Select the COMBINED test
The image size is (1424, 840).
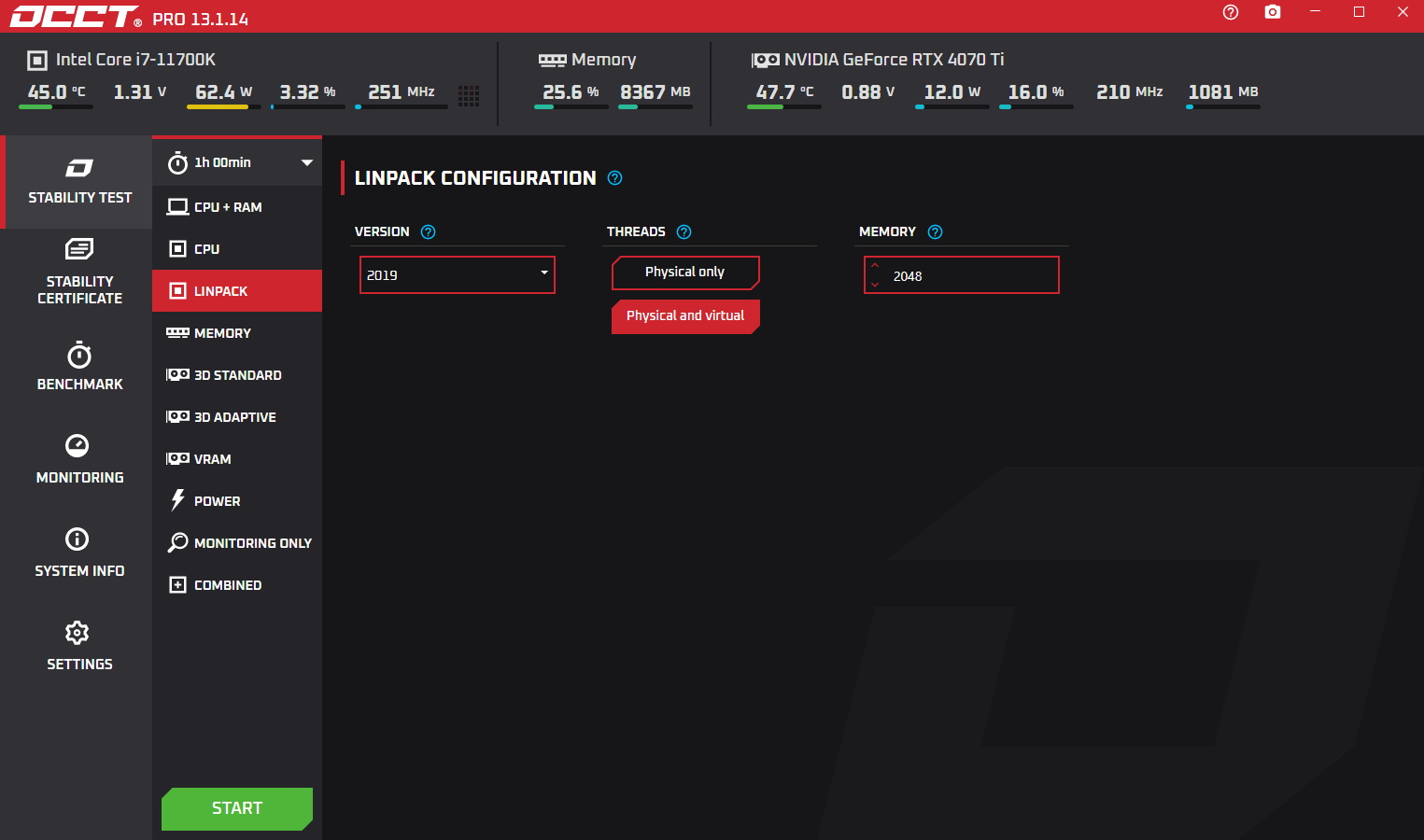pyautogui.click(x=237, y=585)
